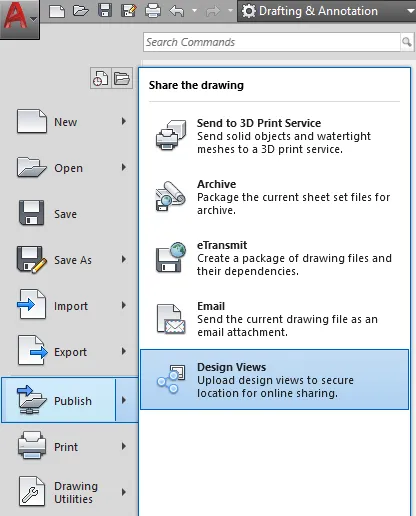
Task: Click the Design Views share icon
Action: coord(171,379)
